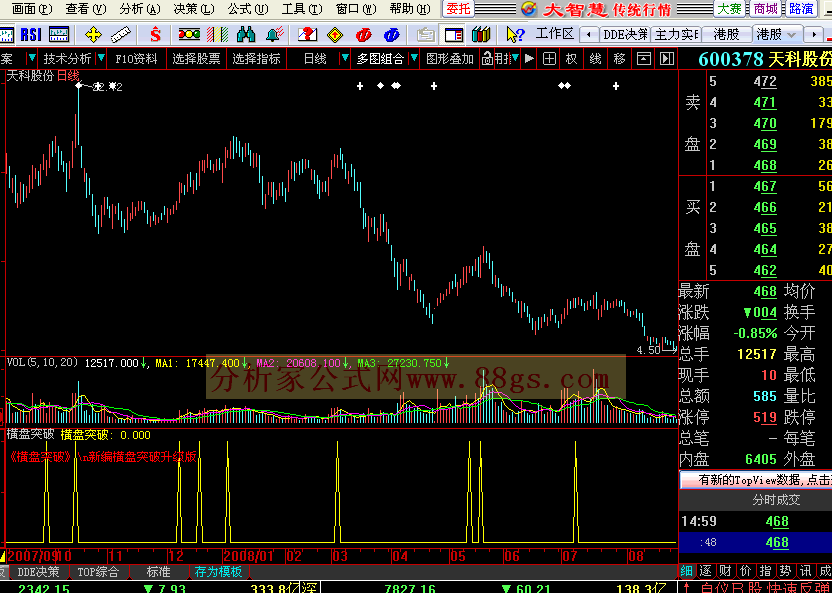Click the RSI indicator toolbar icon

[31, 35]
